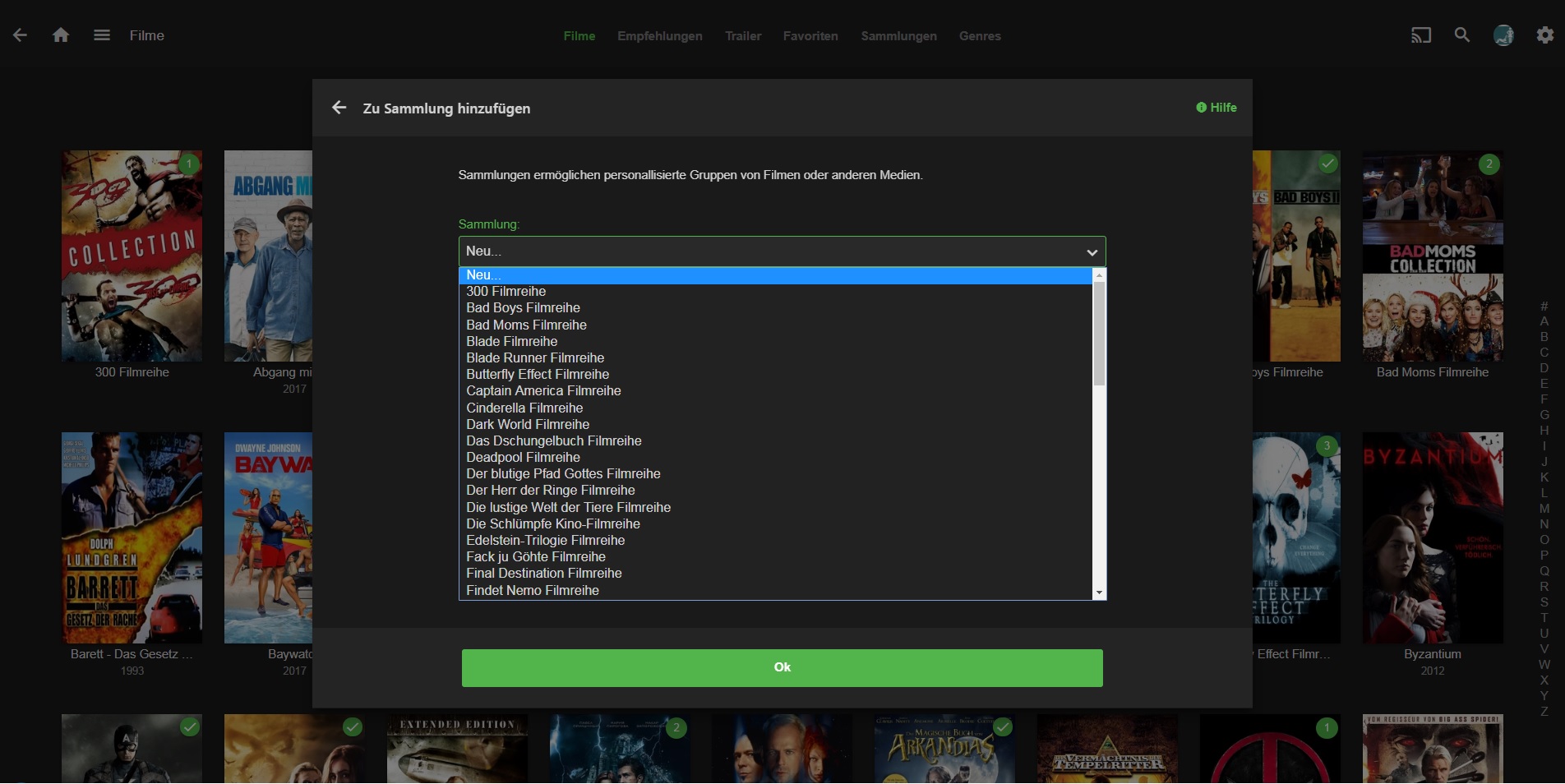This screenshot has height=784, width=1565.
Task: Jump to letter B in alphabet index
Action: click(1544, 337)
